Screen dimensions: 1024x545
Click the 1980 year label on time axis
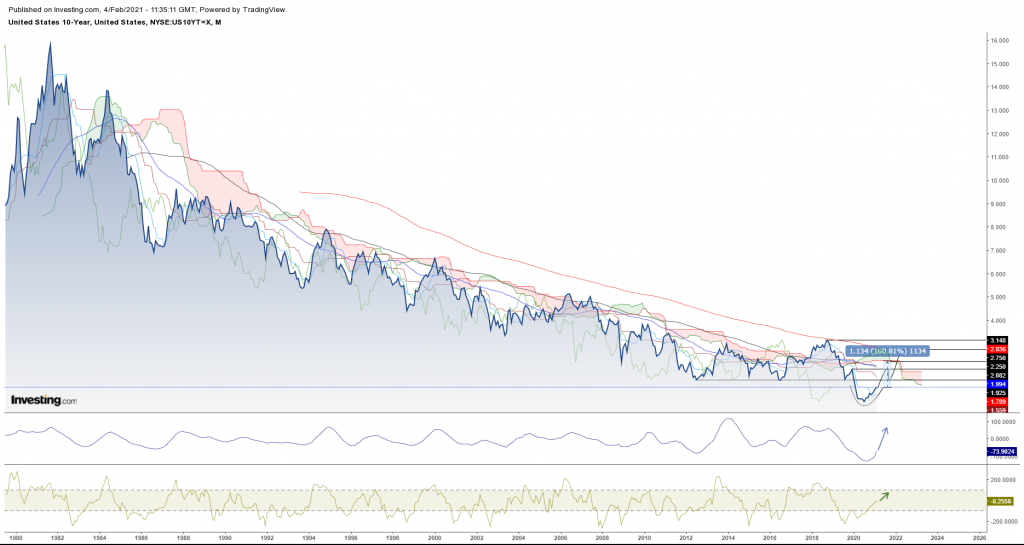16,539
